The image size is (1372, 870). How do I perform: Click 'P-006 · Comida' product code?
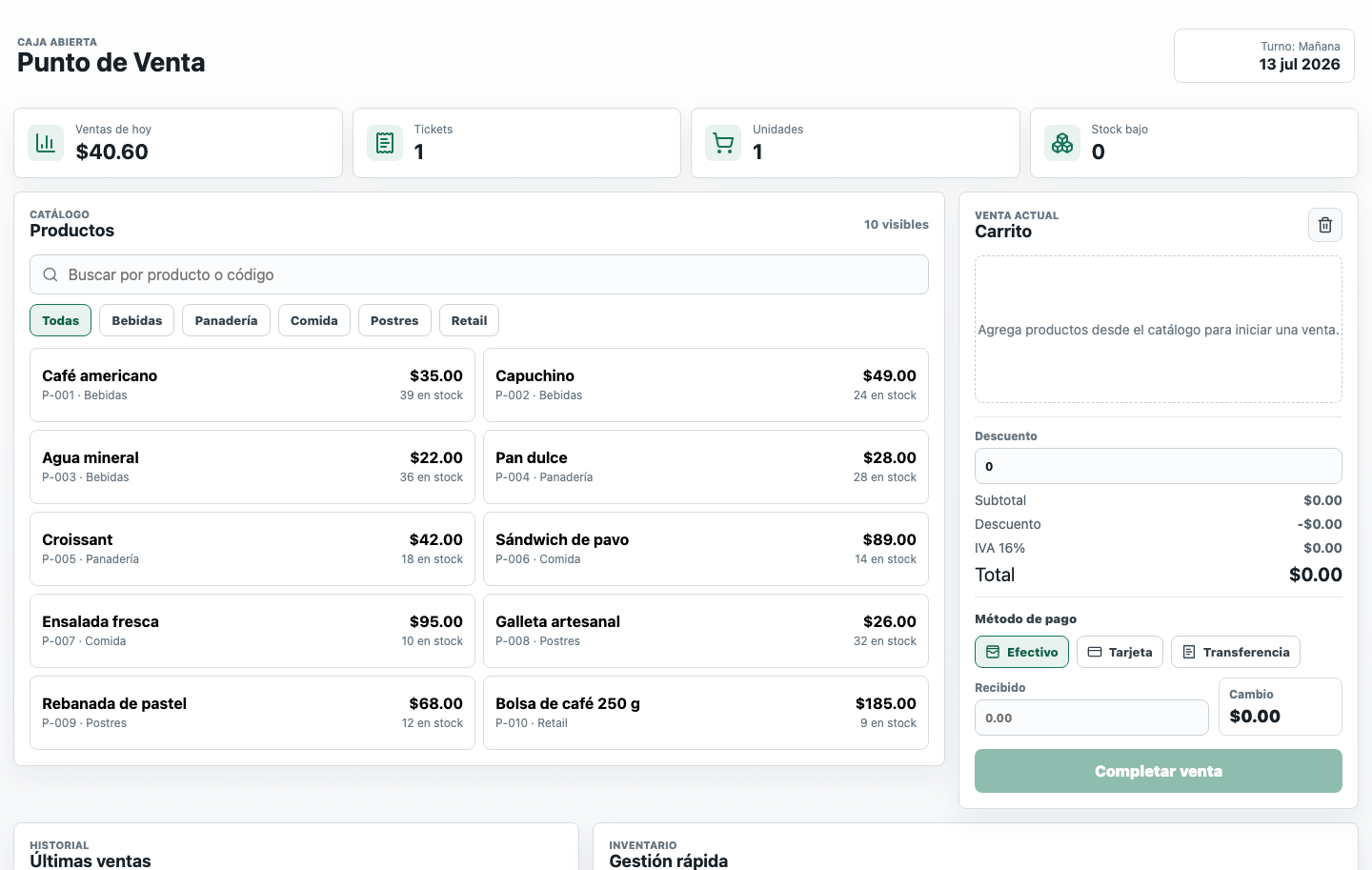[537, 559]
